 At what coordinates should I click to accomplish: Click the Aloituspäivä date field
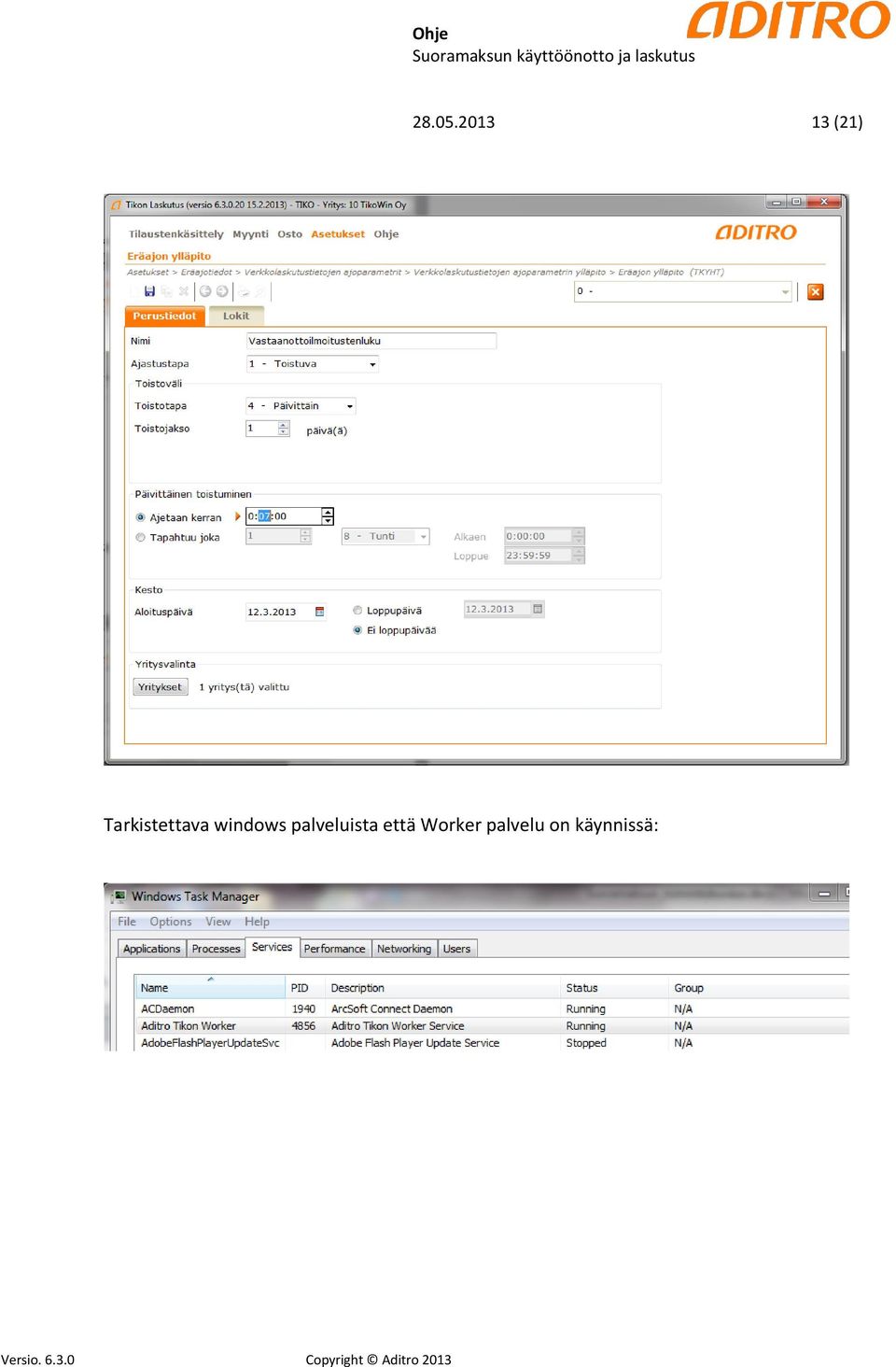click(x=286, y=612)
